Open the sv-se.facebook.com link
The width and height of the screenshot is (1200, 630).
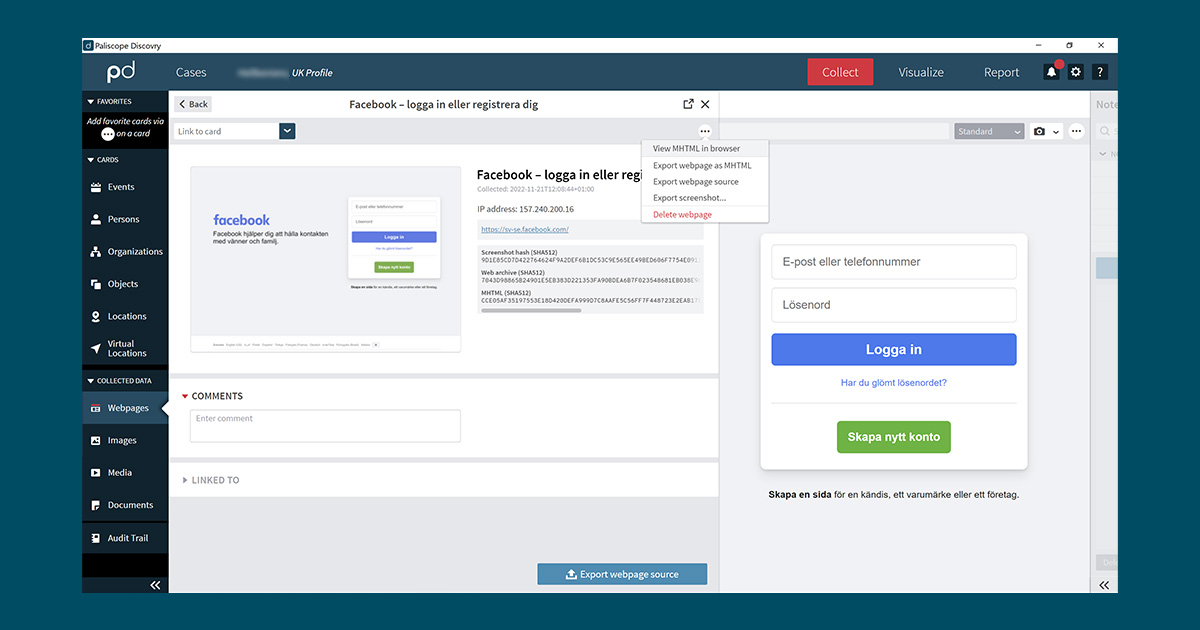click(524, 230)
